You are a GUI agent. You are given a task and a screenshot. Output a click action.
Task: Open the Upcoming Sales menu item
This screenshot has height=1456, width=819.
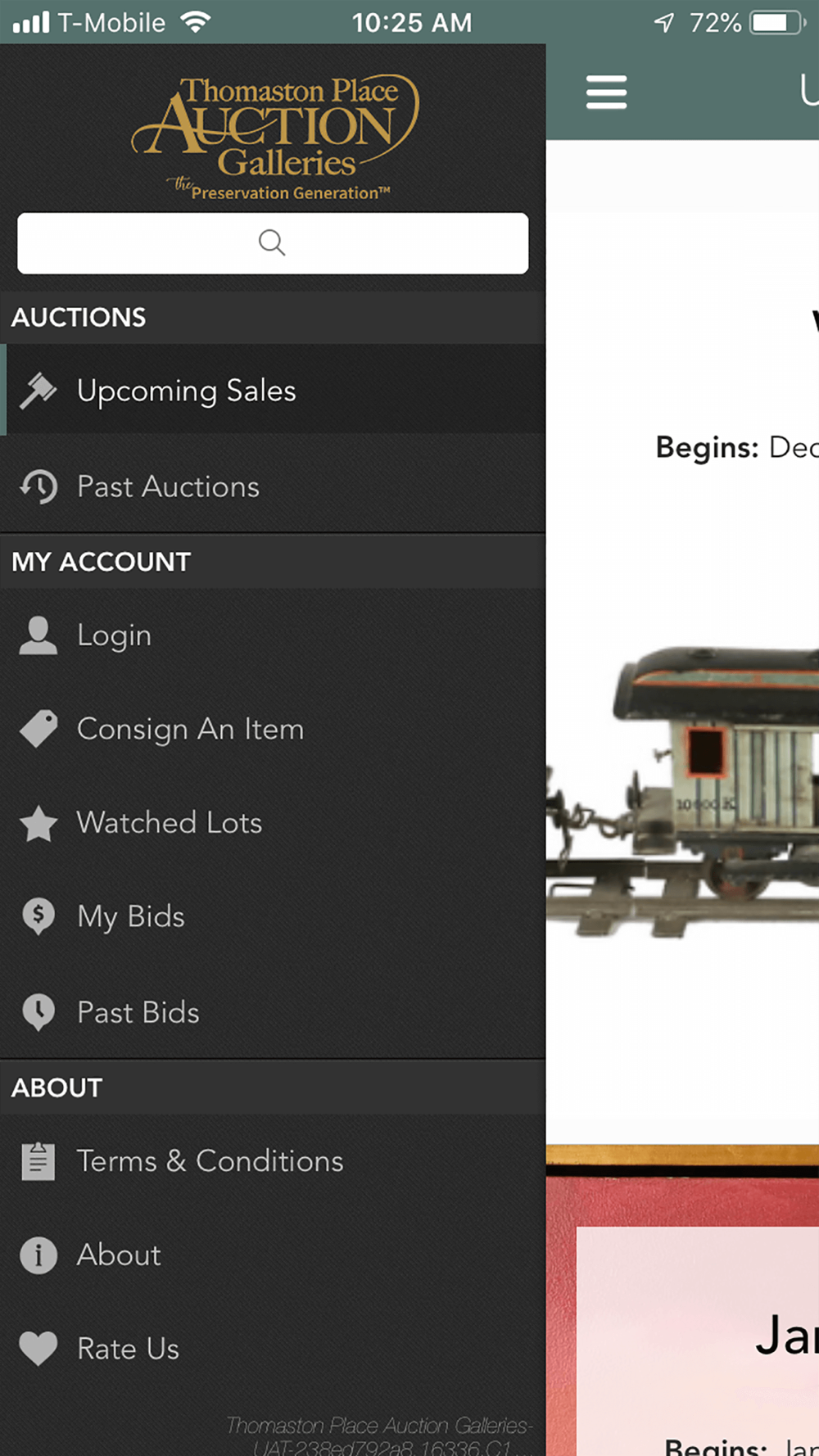(187, 391)
